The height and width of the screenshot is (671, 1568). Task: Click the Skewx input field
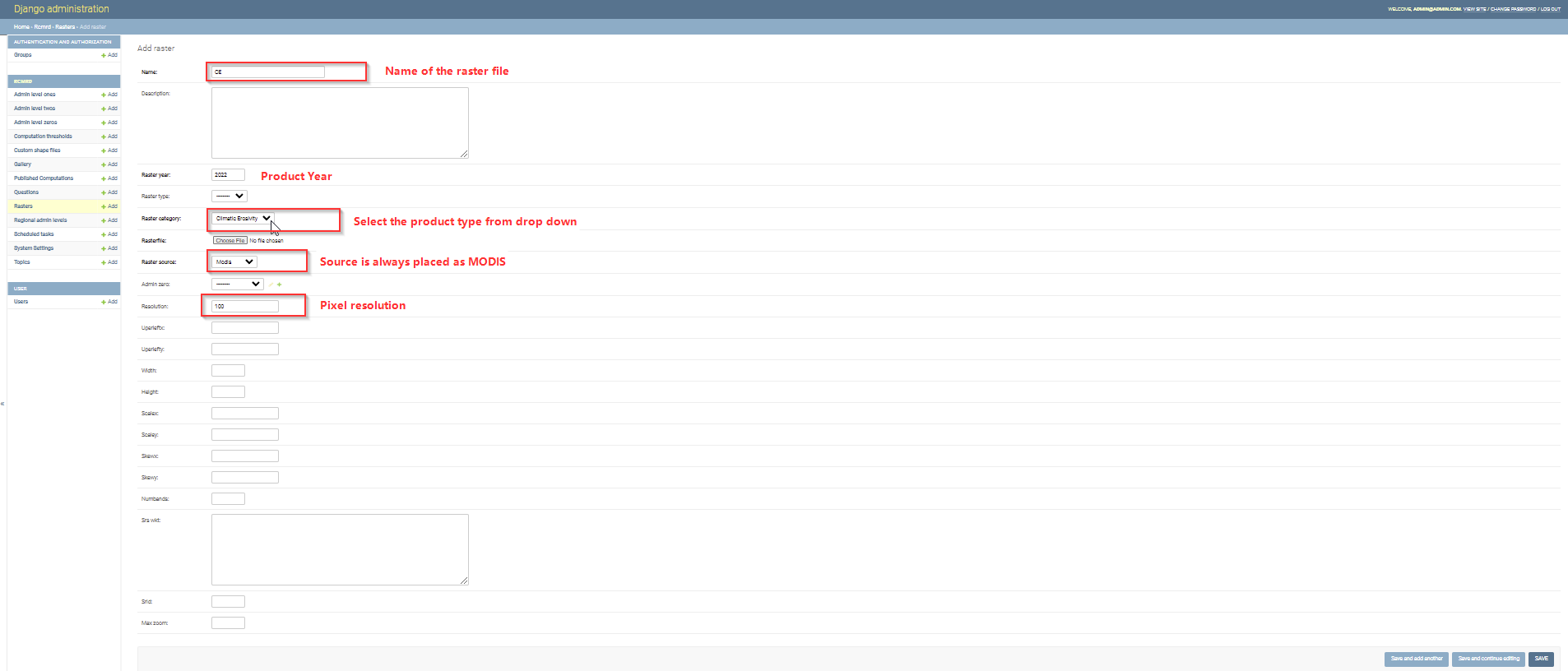pos(245,456)
